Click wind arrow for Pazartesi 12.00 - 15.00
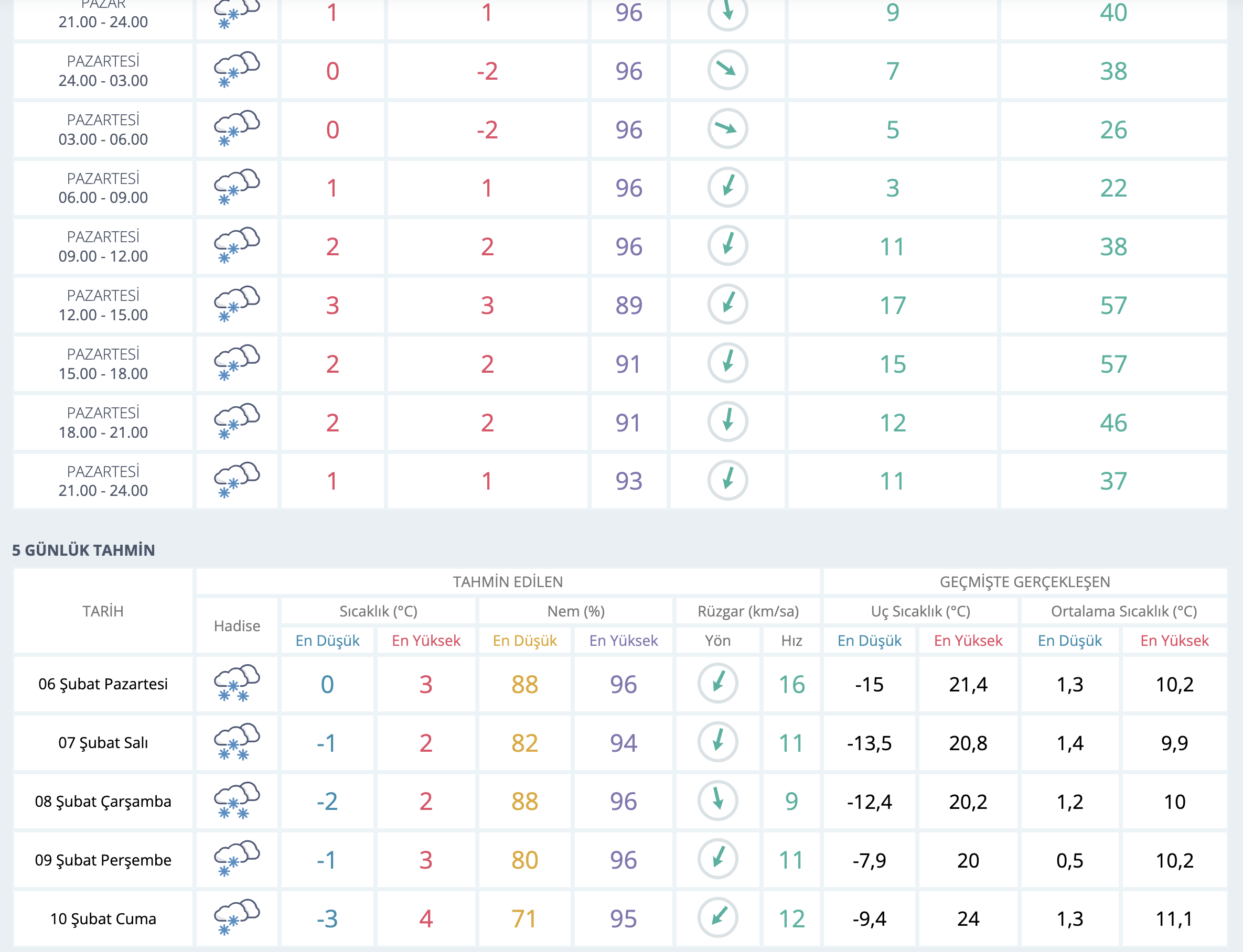Viewport: 1243px width, 952px height. [727, 304]
